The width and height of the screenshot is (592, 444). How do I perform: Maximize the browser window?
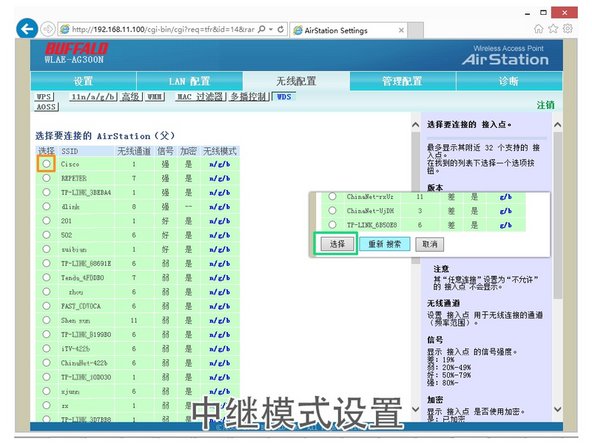coord(543,12)
